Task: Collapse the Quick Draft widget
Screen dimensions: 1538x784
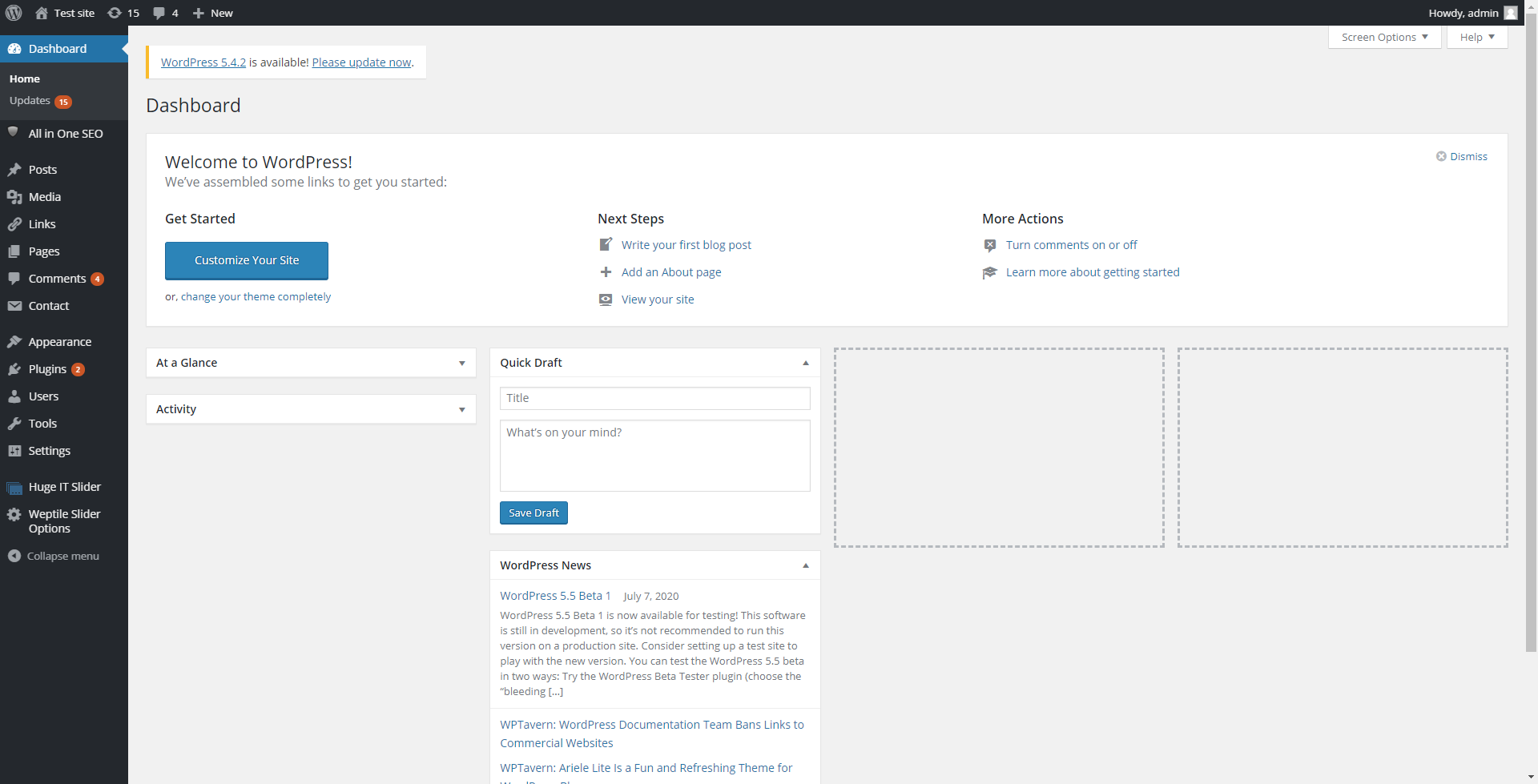Action: 806,363
